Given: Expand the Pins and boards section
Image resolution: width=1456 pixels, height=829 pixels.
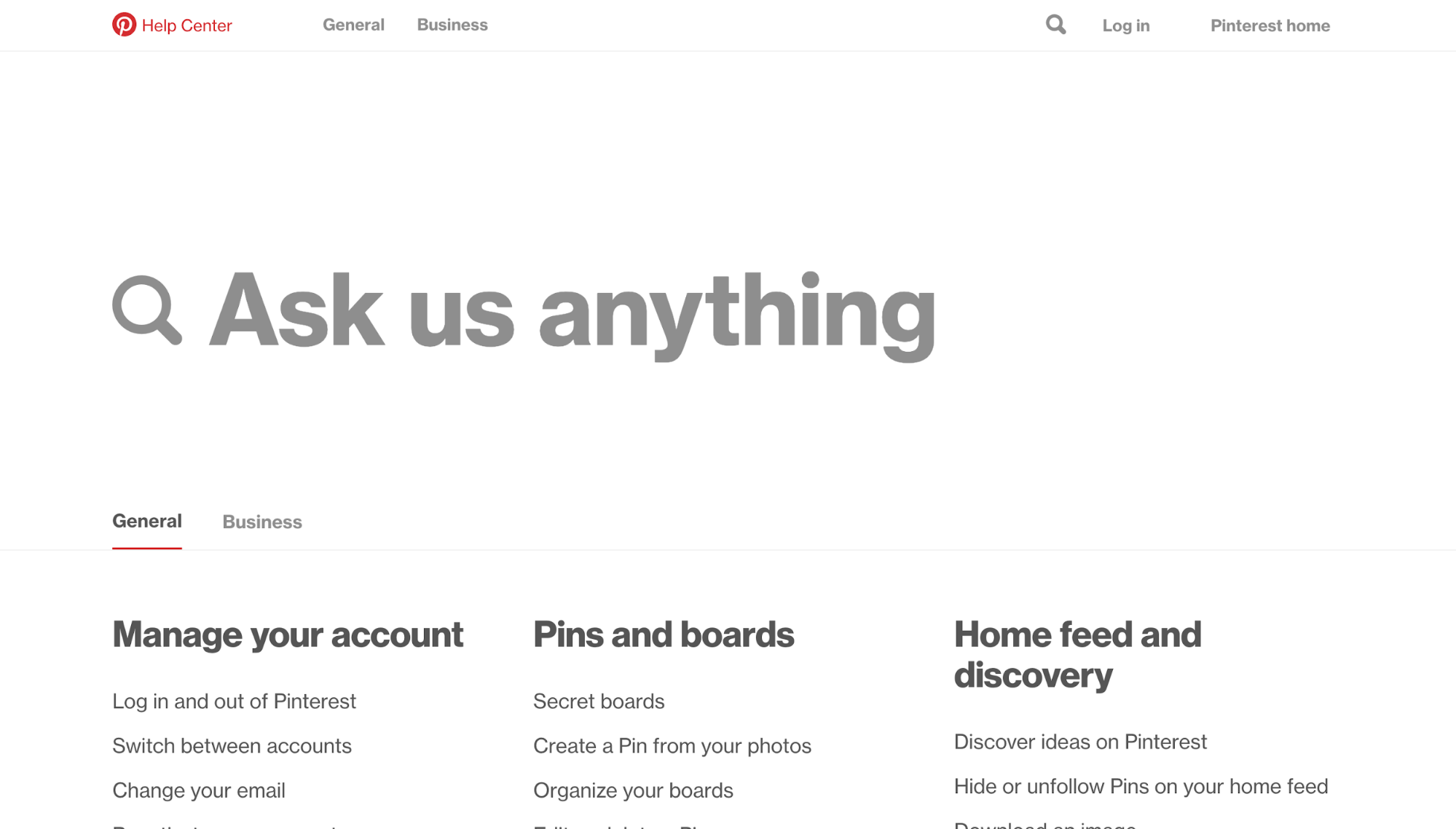Looking at the screenshot, I should (x=664, y=635).
